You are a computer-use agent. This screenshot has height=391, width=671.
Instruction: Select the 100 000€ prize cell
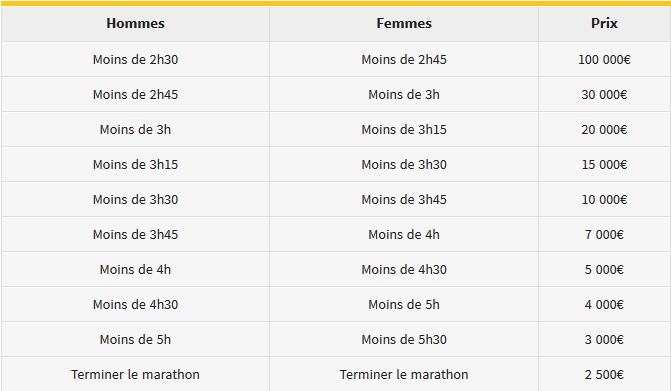(x=604, y=59)
